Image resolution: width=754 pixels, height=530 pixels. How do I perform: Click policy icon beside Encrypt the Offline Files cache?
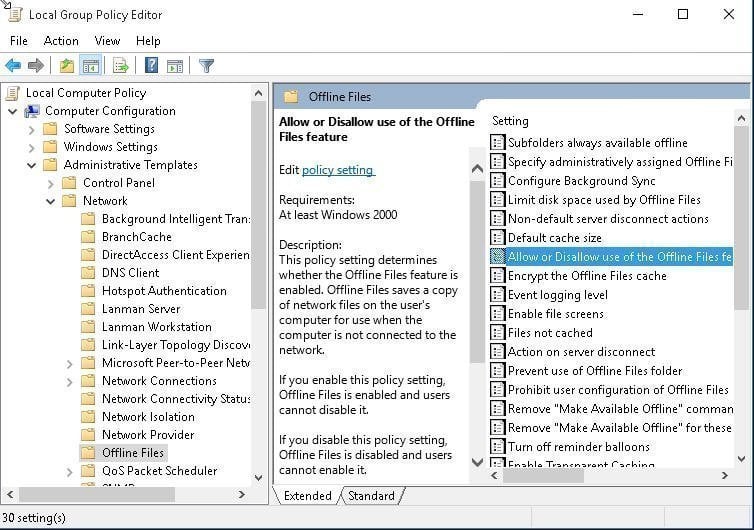[x=497, y=275]
